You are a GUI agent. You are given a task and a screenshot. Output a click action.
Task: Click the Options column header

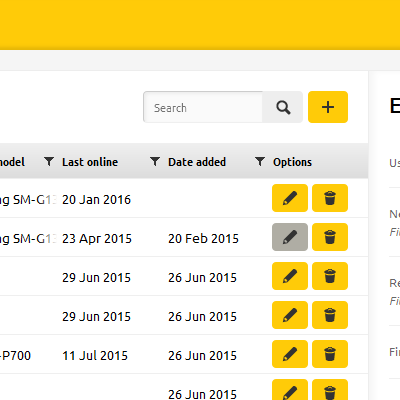[x=292, y=162]
